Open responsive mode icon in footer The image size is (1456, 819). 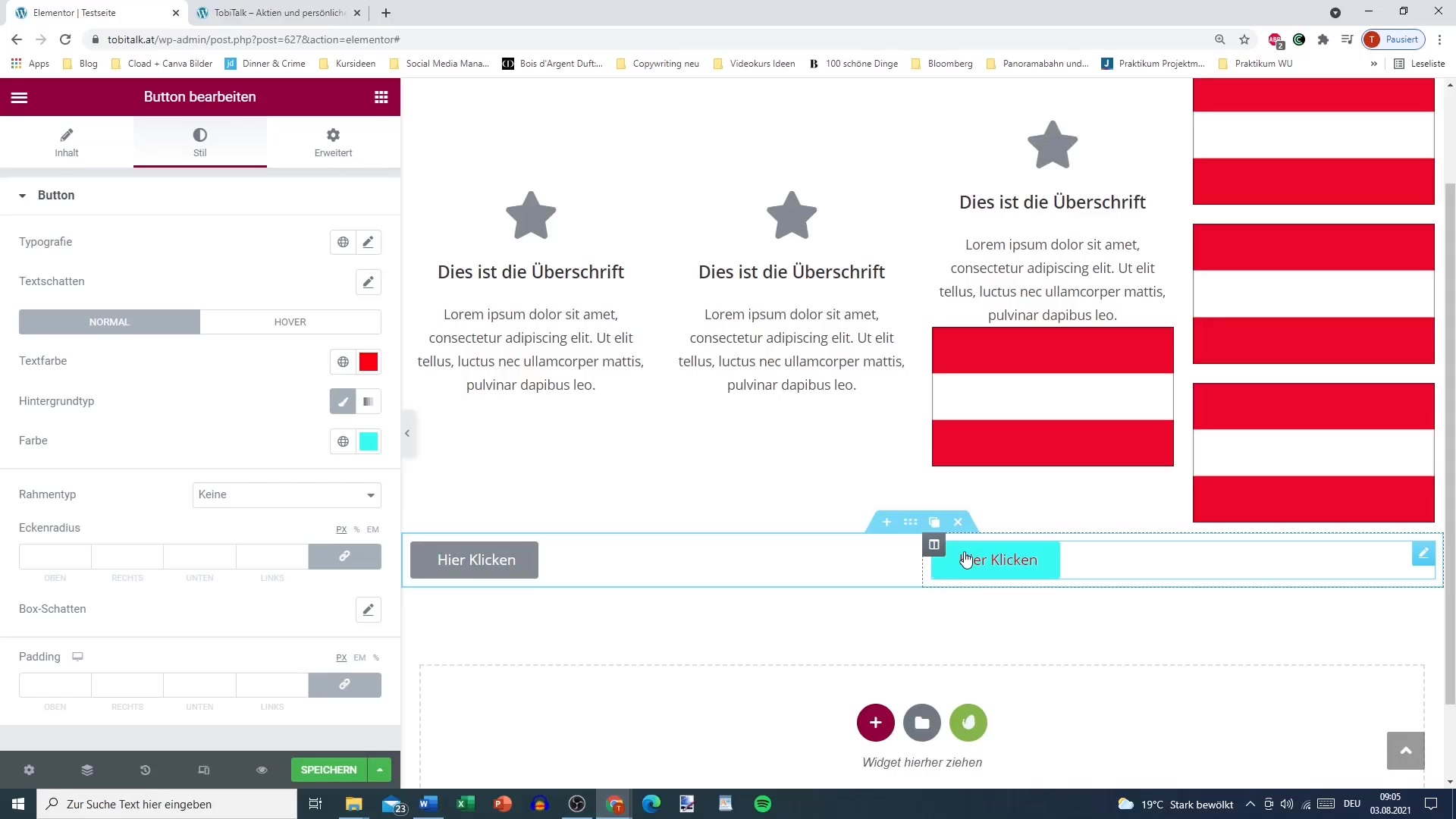(203, 770)
